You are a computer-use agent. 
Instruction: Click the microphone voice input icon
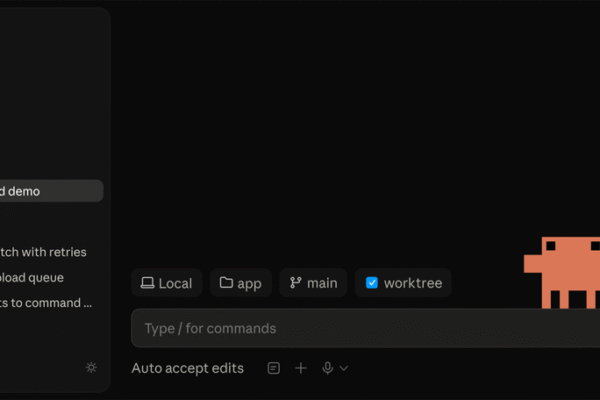point(328,368)
